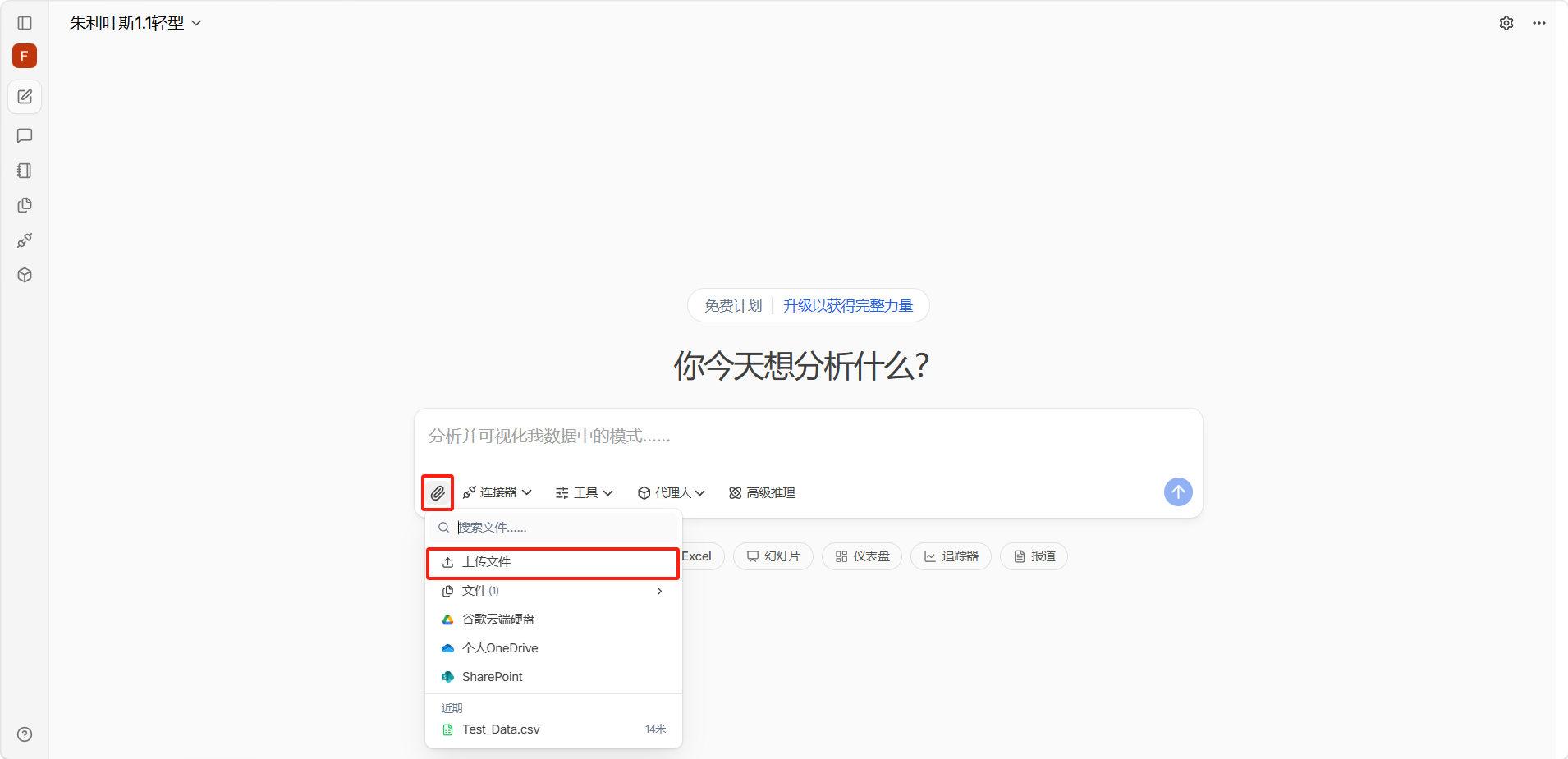Screen dimensions: 1568x759
Task: Toggle 高级推理 advanced reasoning
Action: click(762, 492)
